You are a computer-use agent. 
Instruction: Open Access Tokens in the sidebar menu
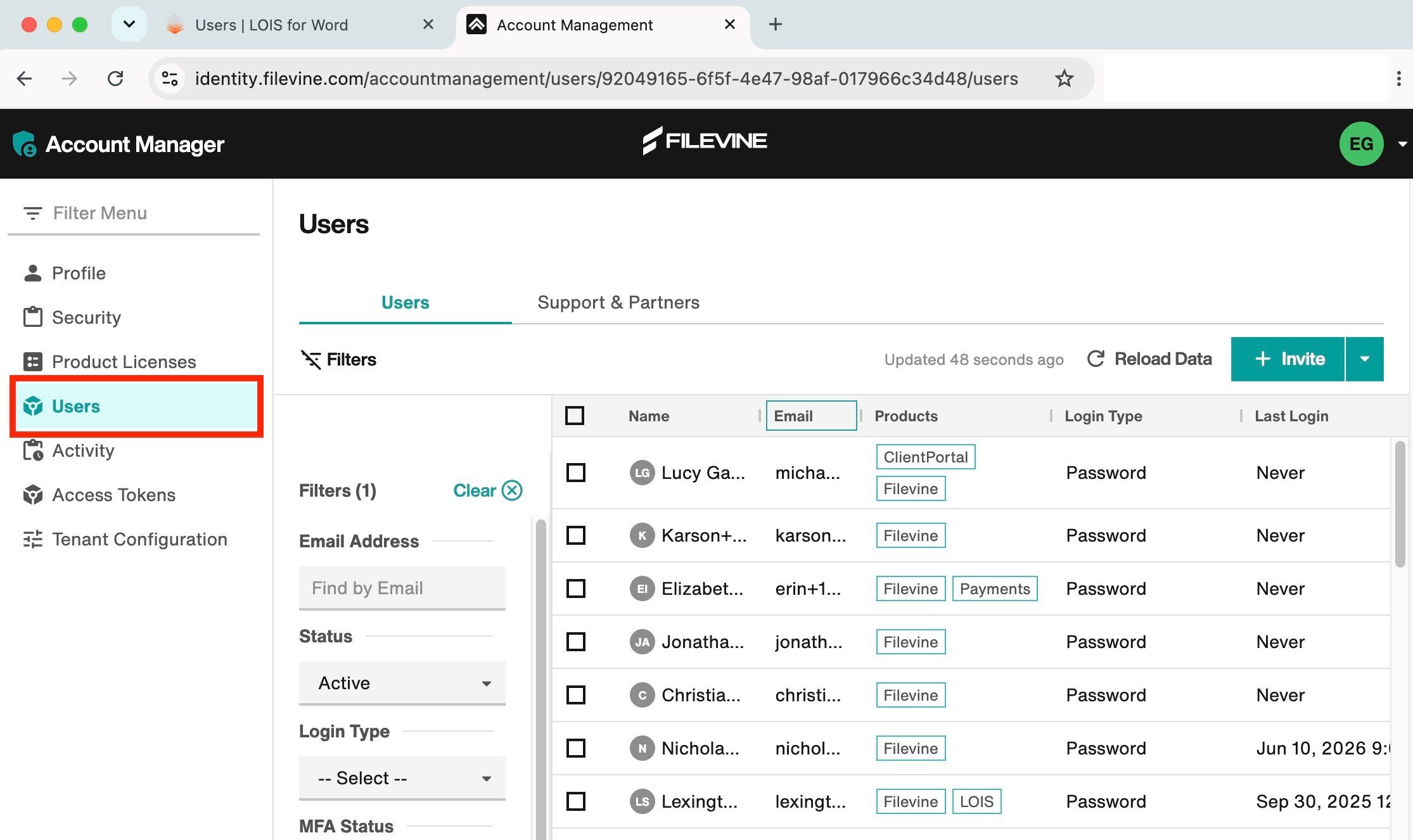pyautogui.click(x=114, y=495)
